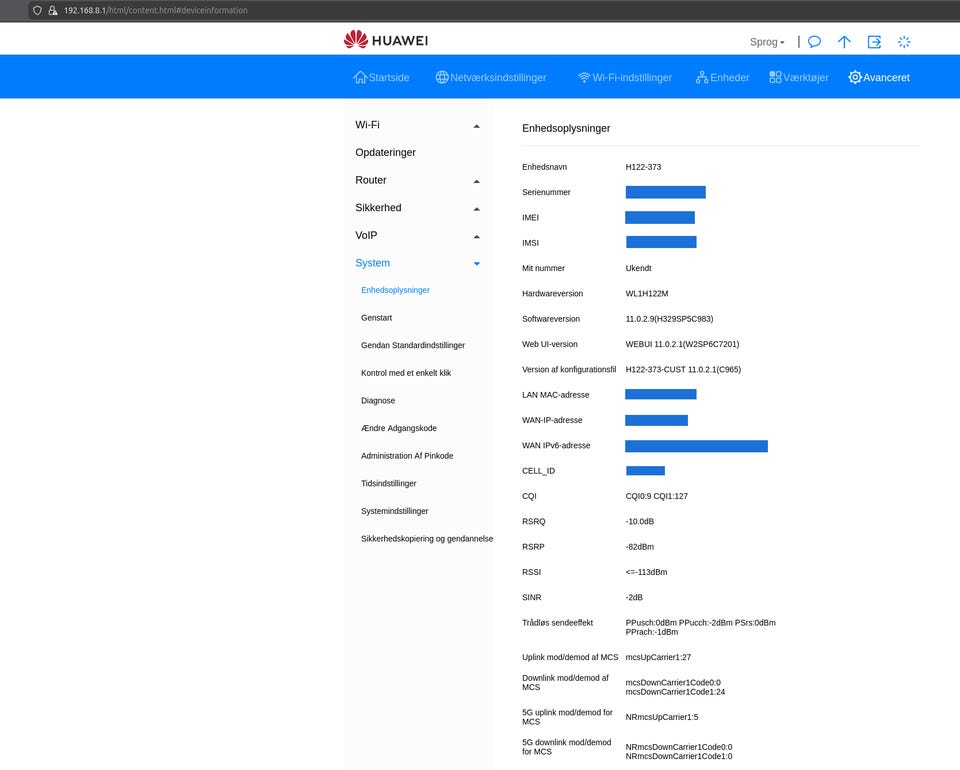Image resolution: width=960 pixels, height=770 pixels.
Task: Click WEBUI 11.0.2.1(W2SP6C7201) value
Action: [682, 344]
